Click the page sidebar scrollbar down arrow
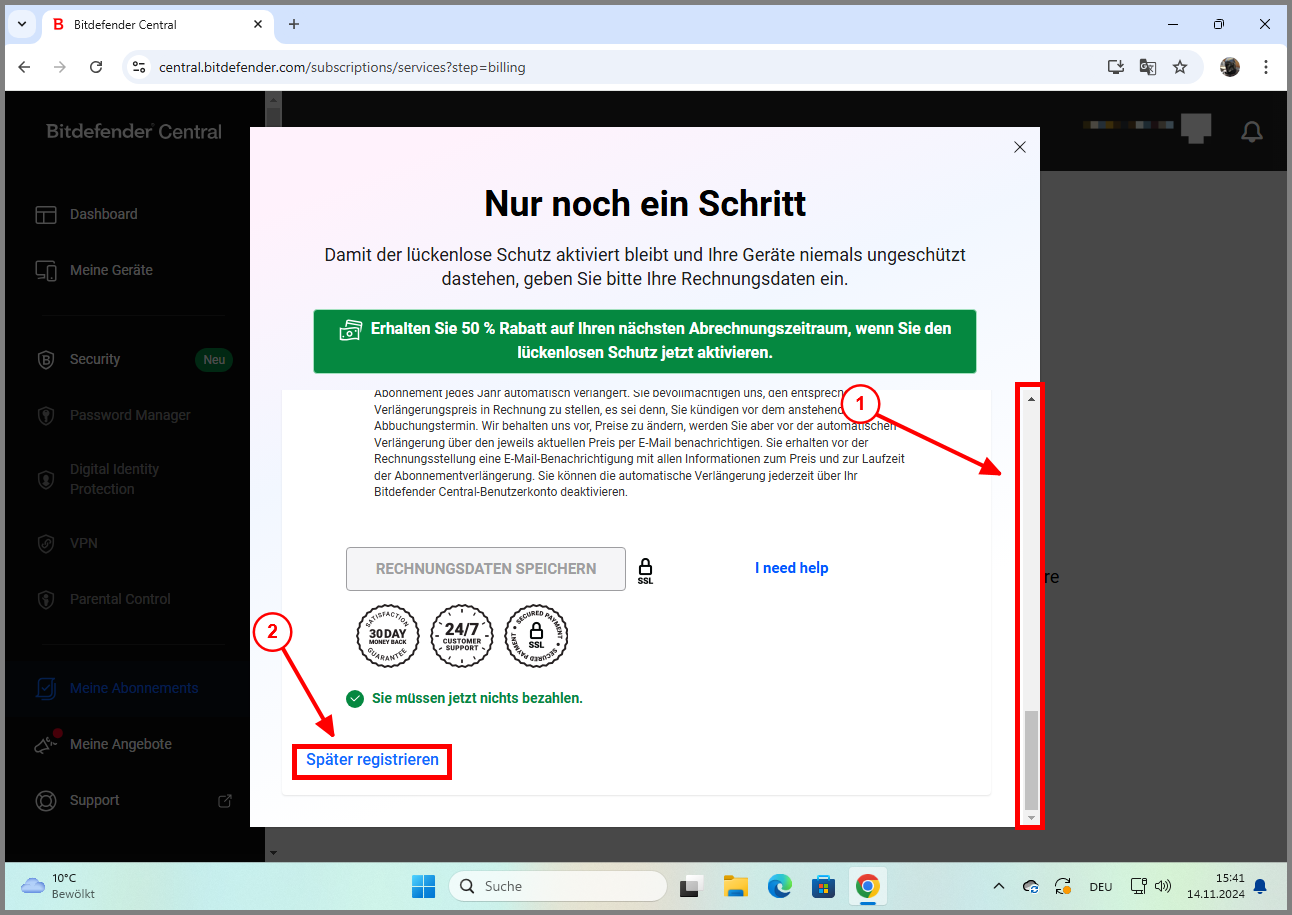 tap(274, 853)
